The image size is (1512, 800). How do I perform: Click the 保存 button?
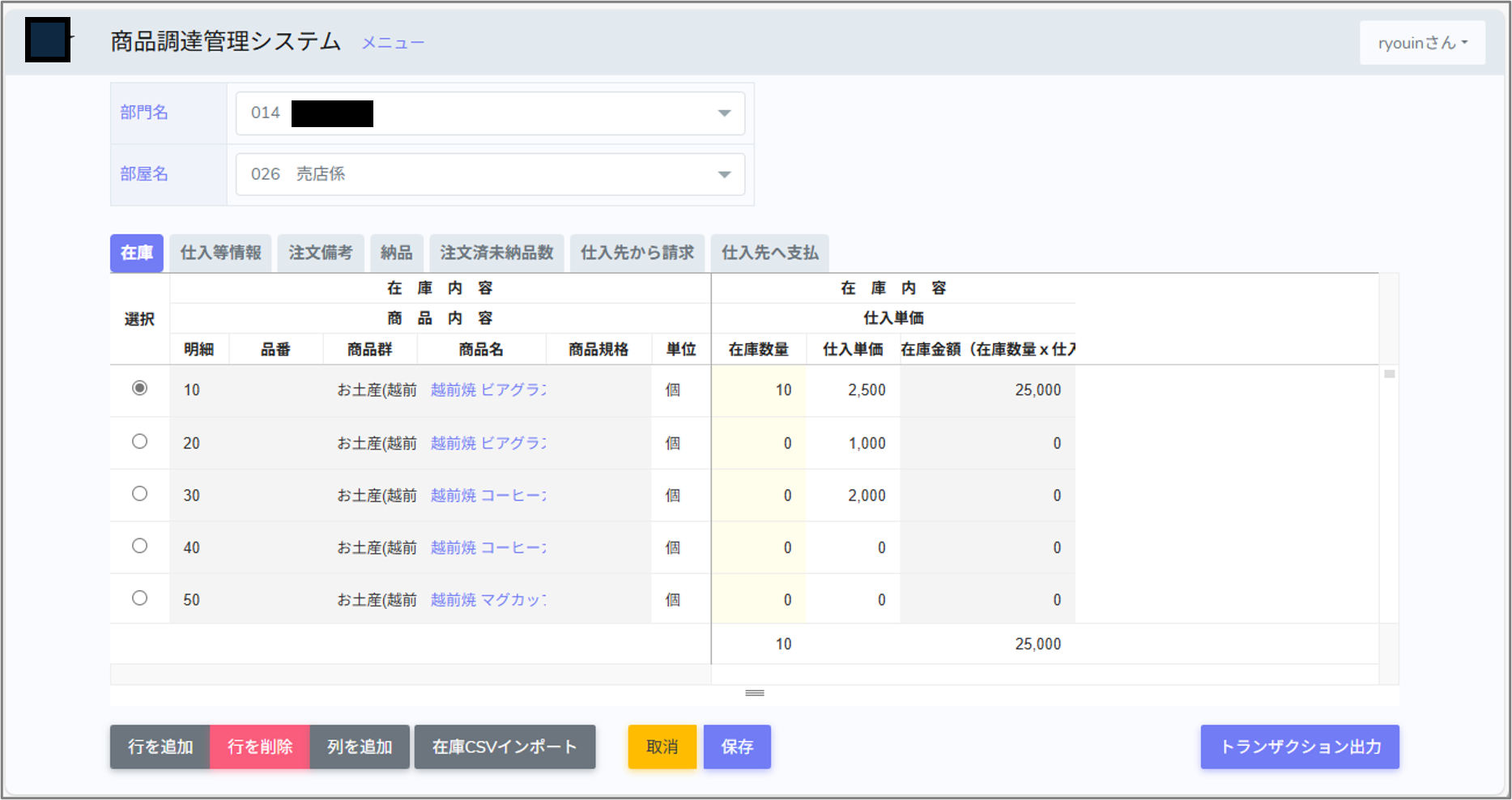click(x=736, y=747)
